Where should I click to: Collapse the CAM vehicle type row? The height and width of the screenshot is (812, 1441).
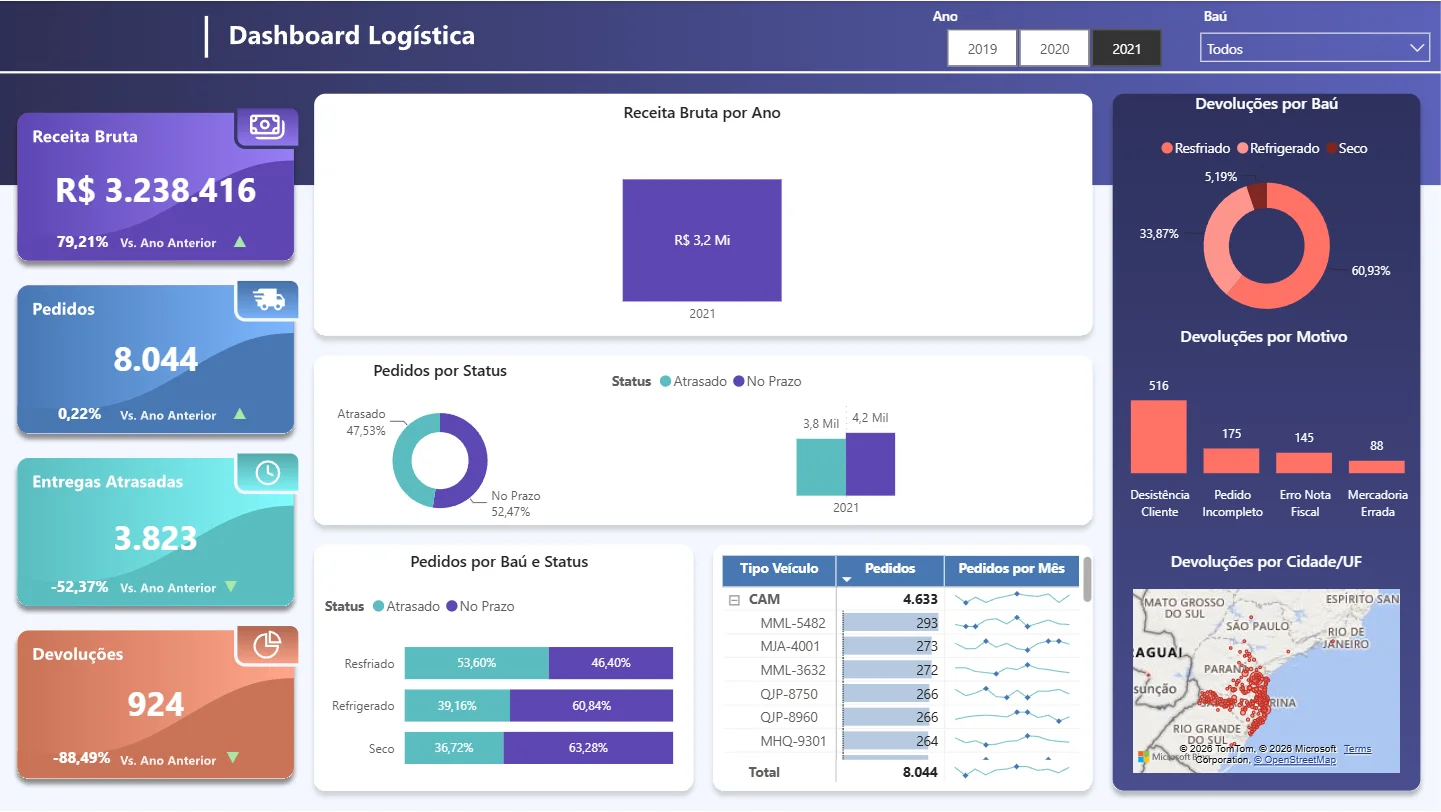tap(734, 599)
